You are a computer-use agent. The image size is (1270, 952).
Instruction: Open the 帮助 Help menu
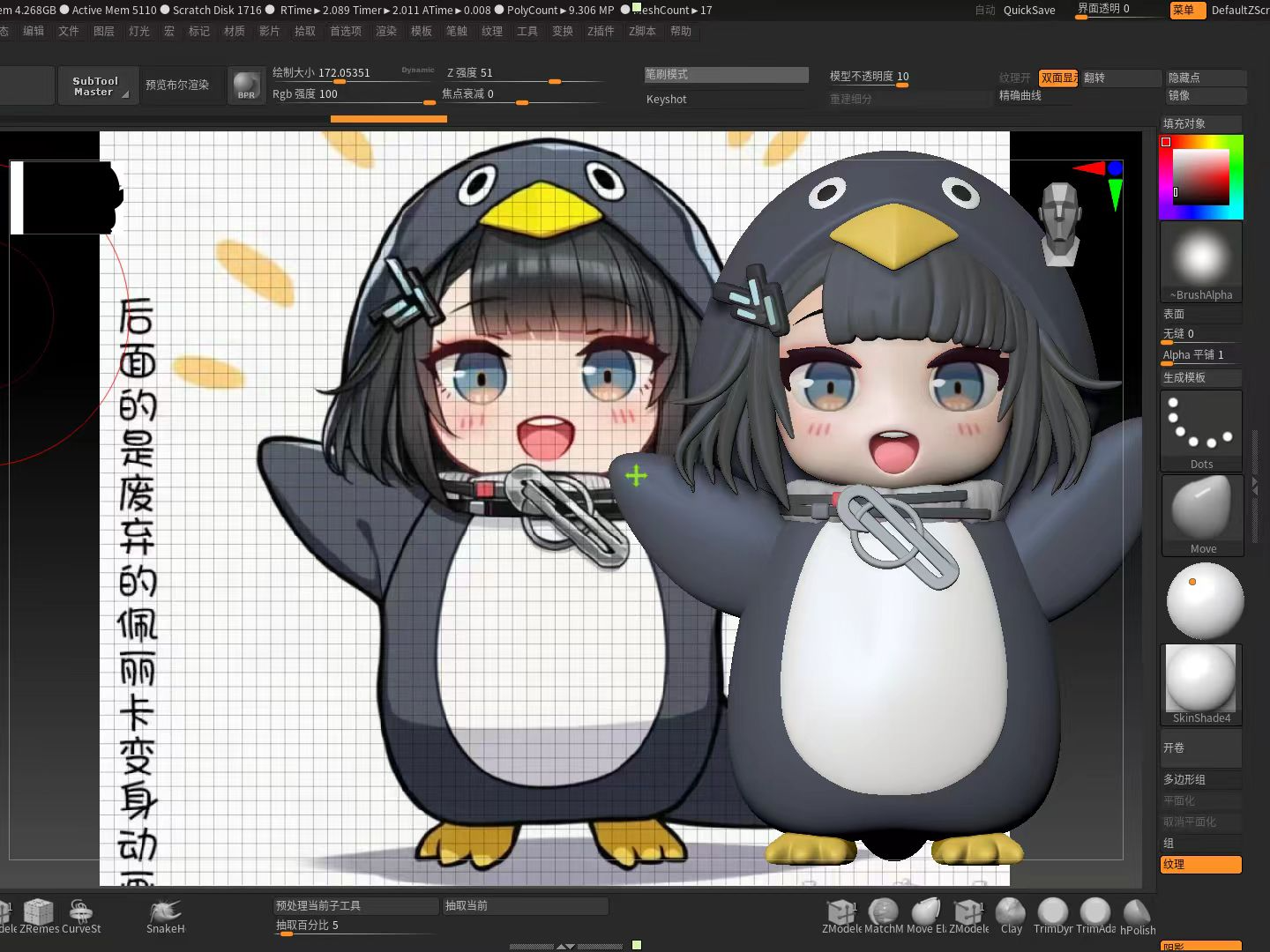click(681, 31)
